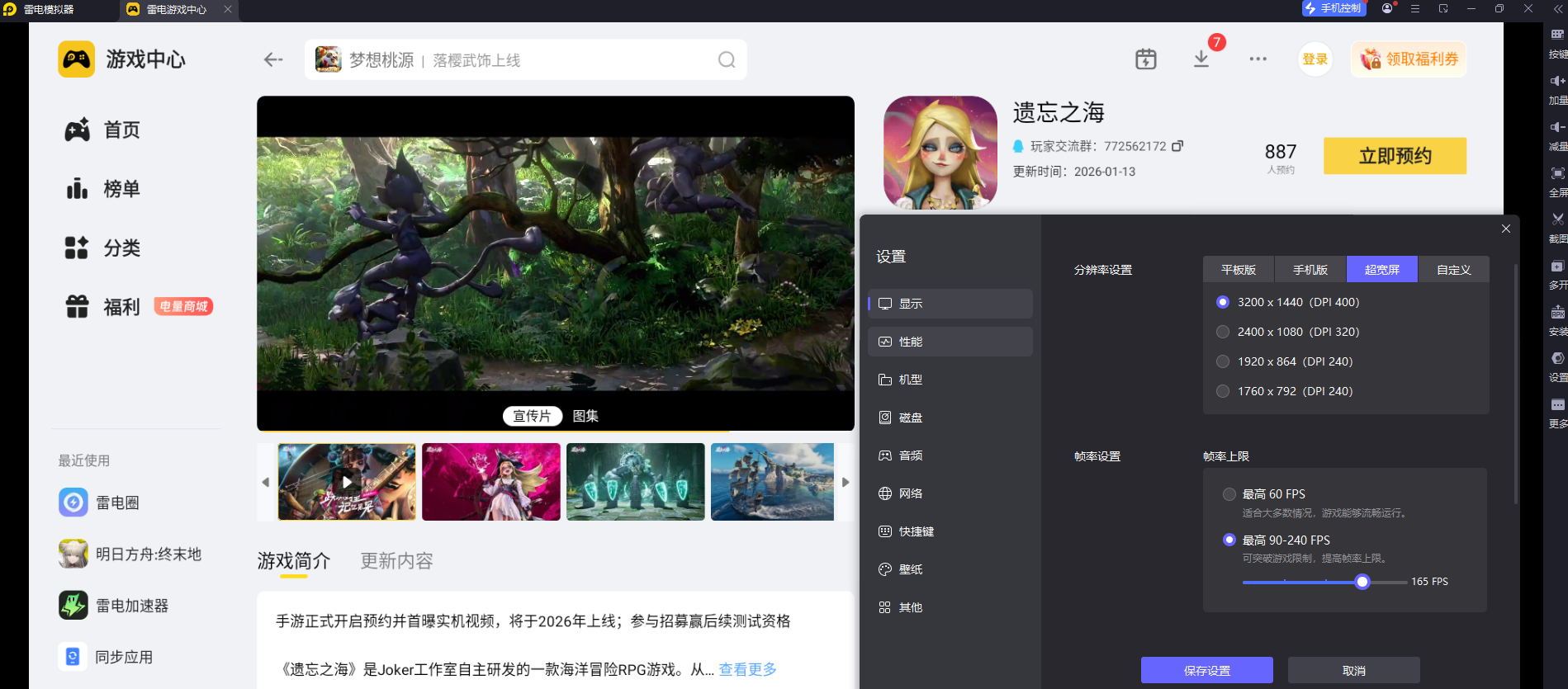Launch 同步应用 from recently used
The image size is (1568, 689).
(106, 657)
